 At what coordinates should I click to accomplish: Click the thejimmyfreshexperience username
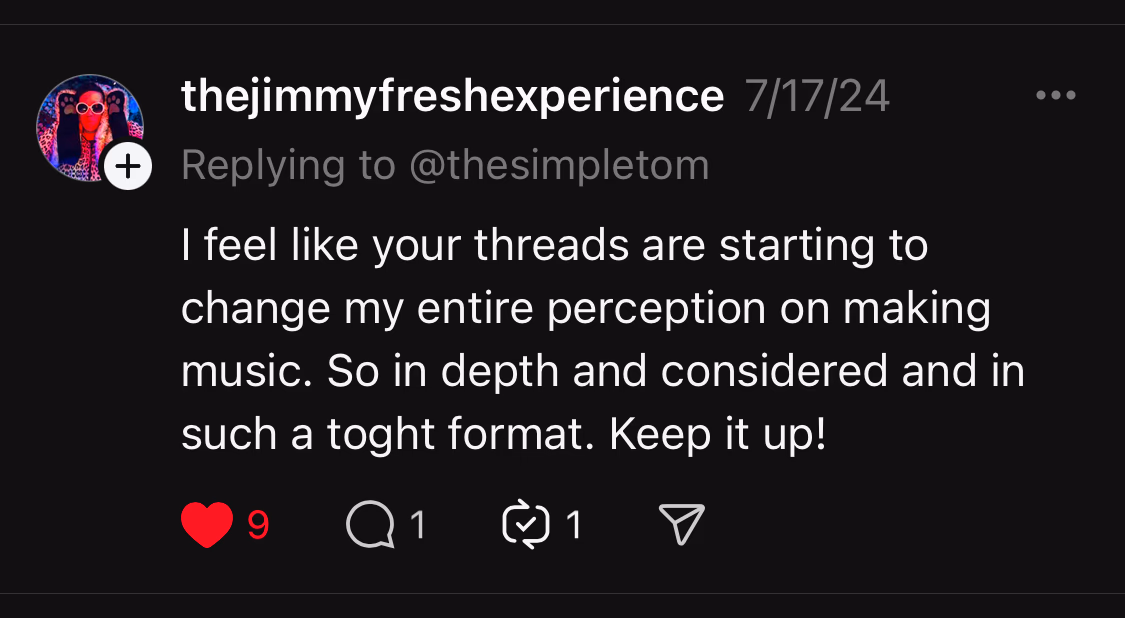[452, 97]
